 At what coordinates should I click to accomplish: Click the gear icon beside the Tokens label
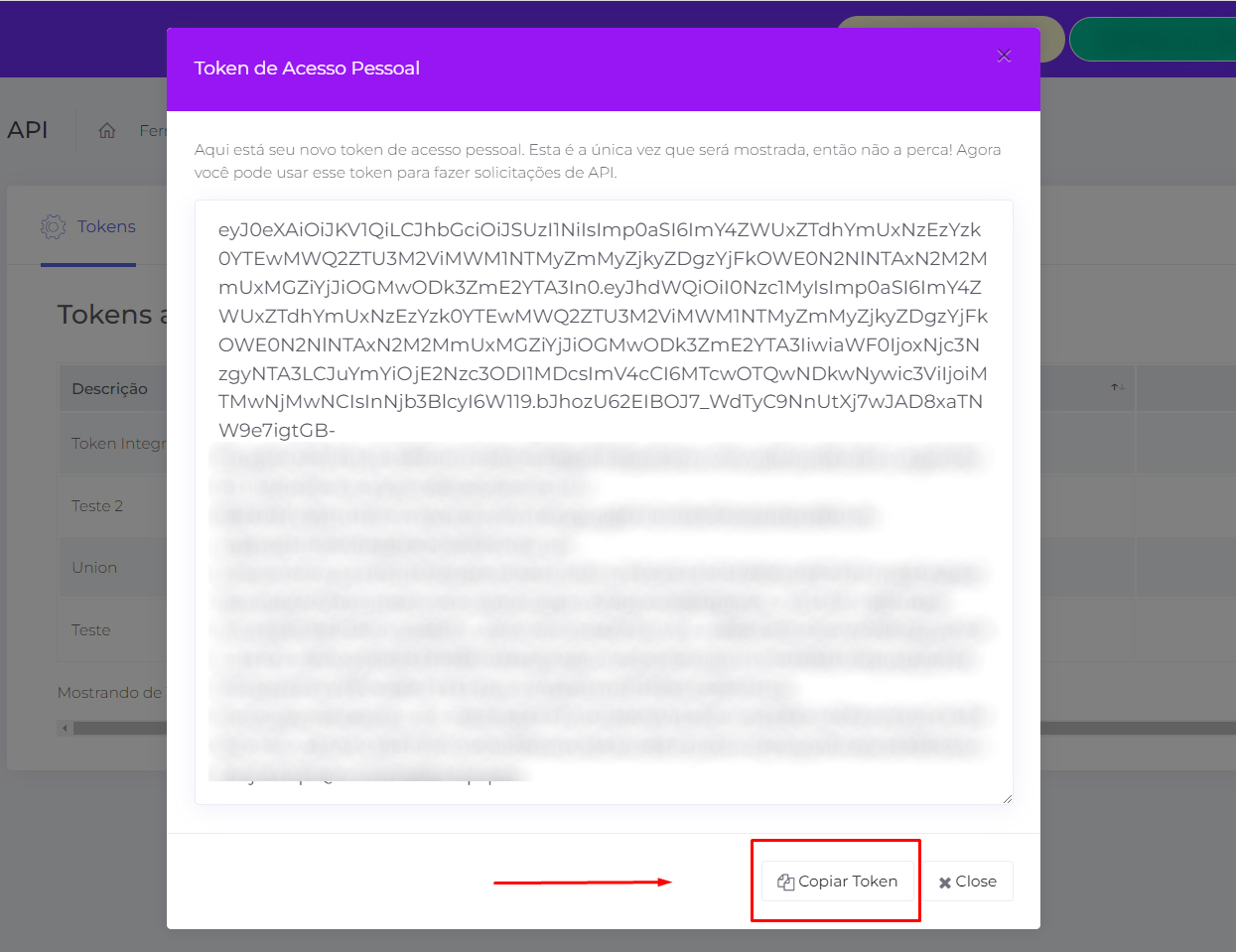coord(54,226)
